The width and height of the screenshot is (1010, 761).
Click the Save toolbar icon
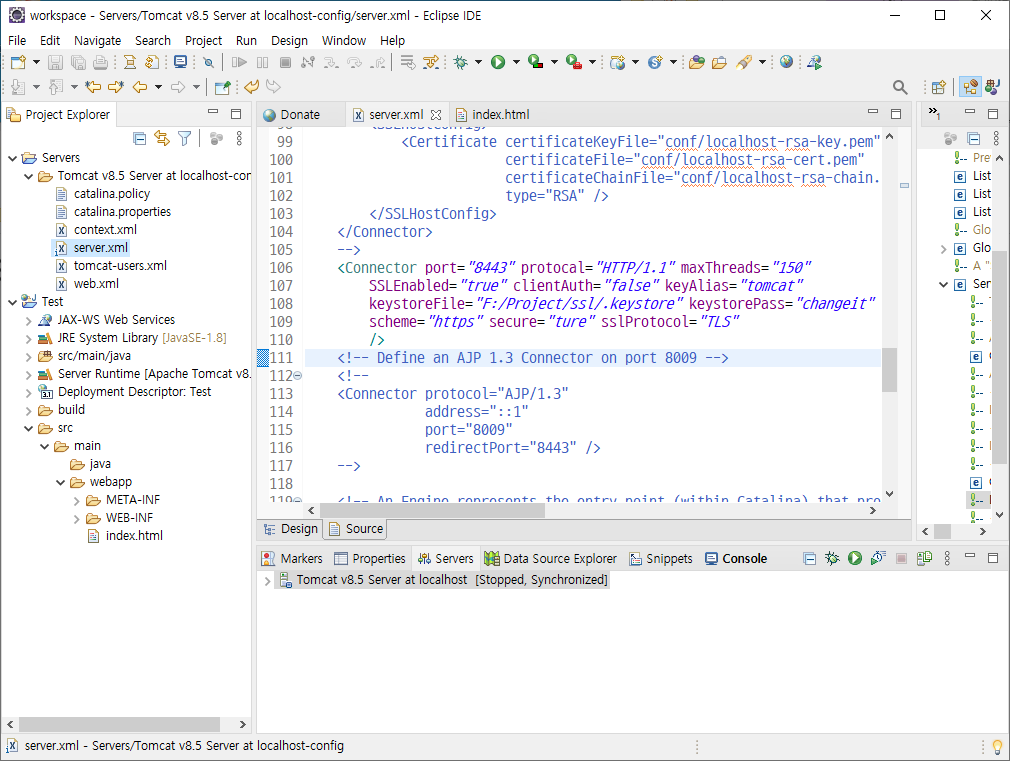[55, 63]
